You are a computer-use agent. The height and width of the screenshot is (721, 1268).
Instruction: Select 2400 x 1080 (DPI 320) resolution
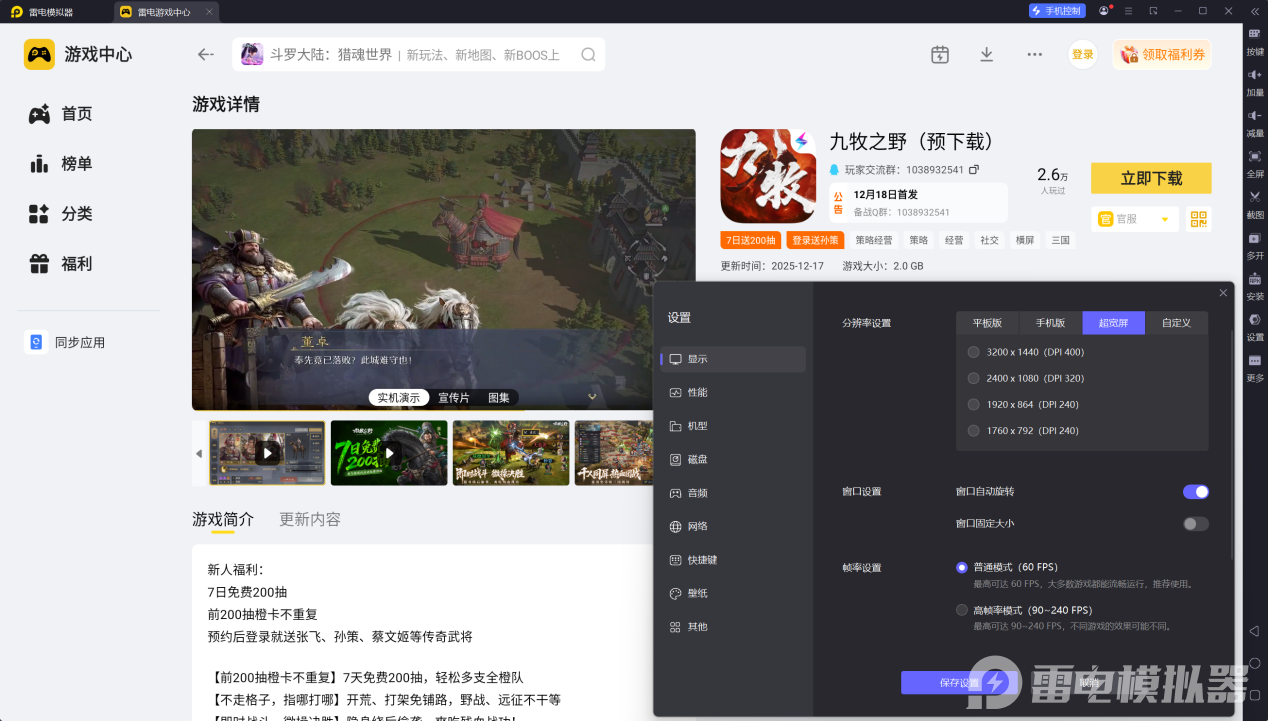tap(974, 378)
